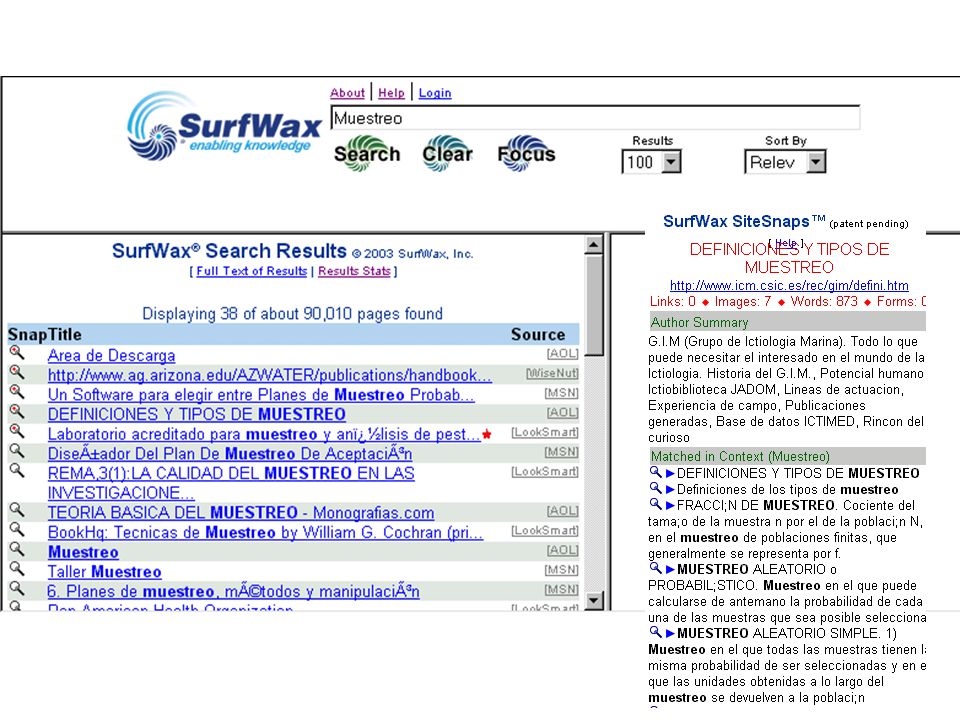Open 6. Planes de muestreo result
The height and width of the screenshot is (720, 960).
point(233,591)
